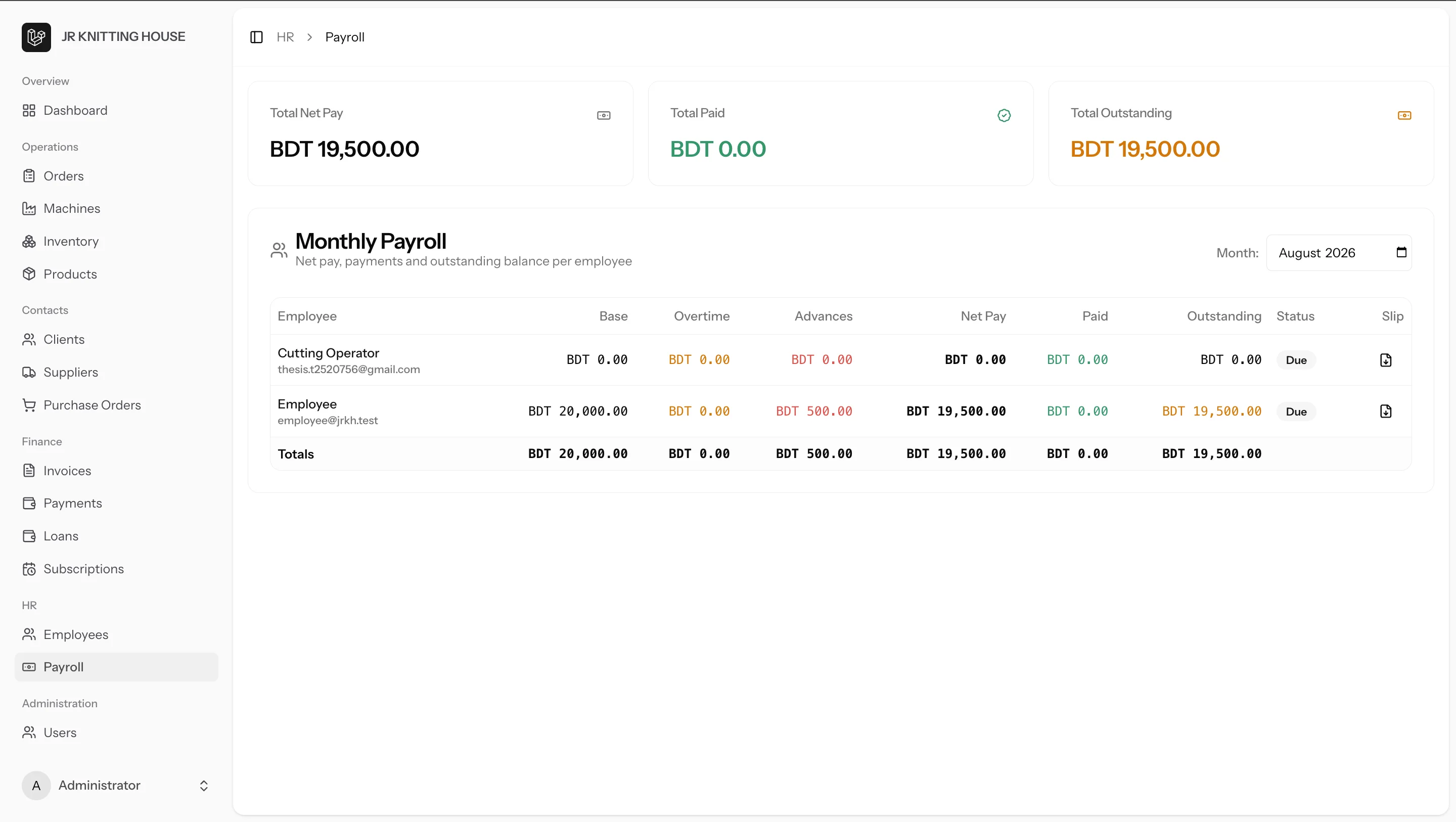
Task: Click the Loans wallet icon
Action: (29, 536)
